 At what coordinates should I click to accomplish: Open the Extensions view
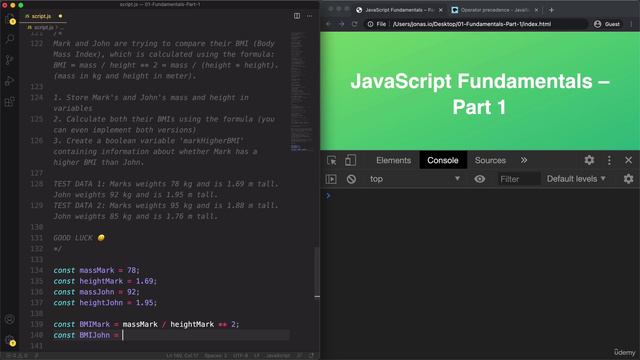pos(10,102)
